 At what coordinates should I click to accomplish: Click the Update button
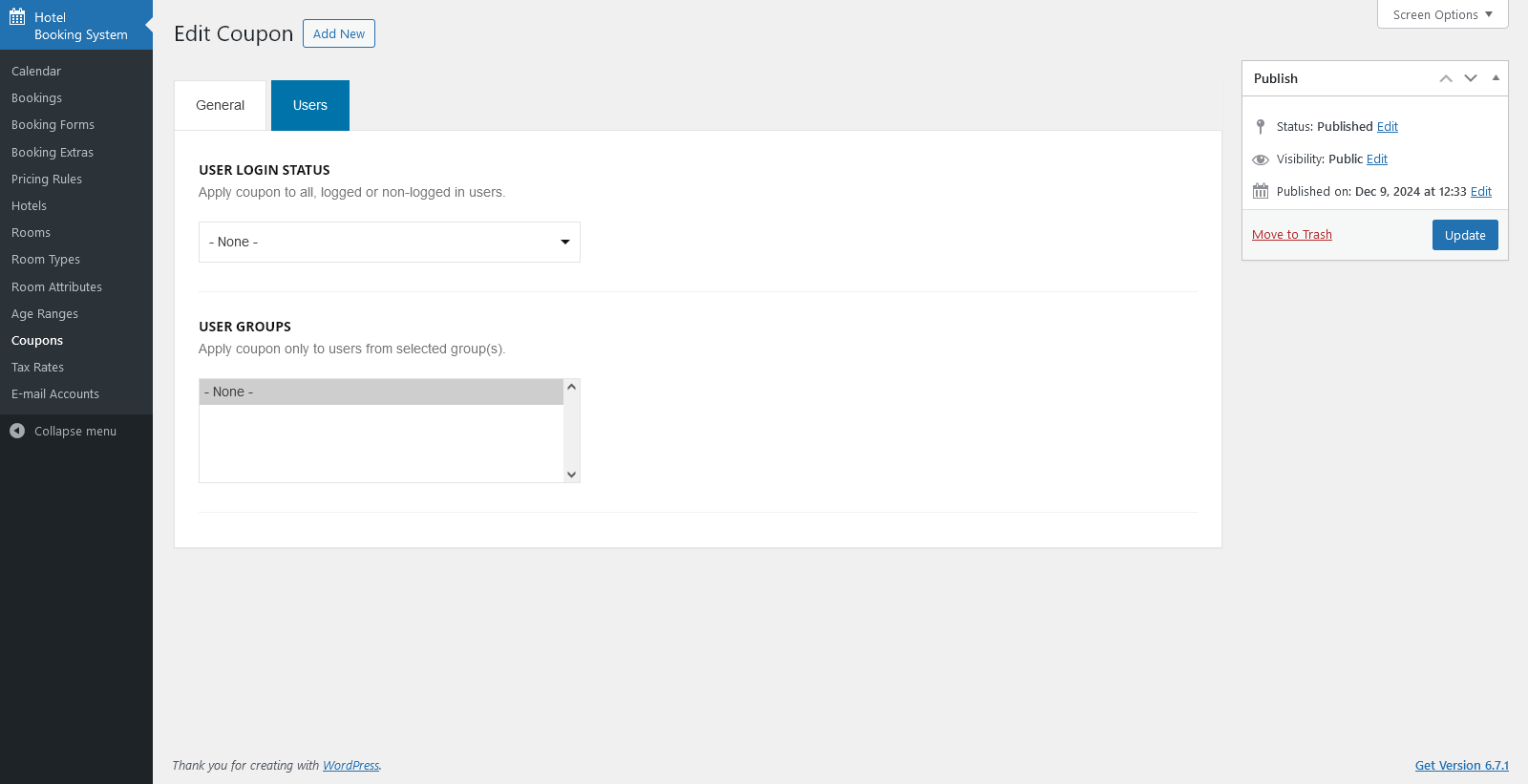click(1464, 235)
